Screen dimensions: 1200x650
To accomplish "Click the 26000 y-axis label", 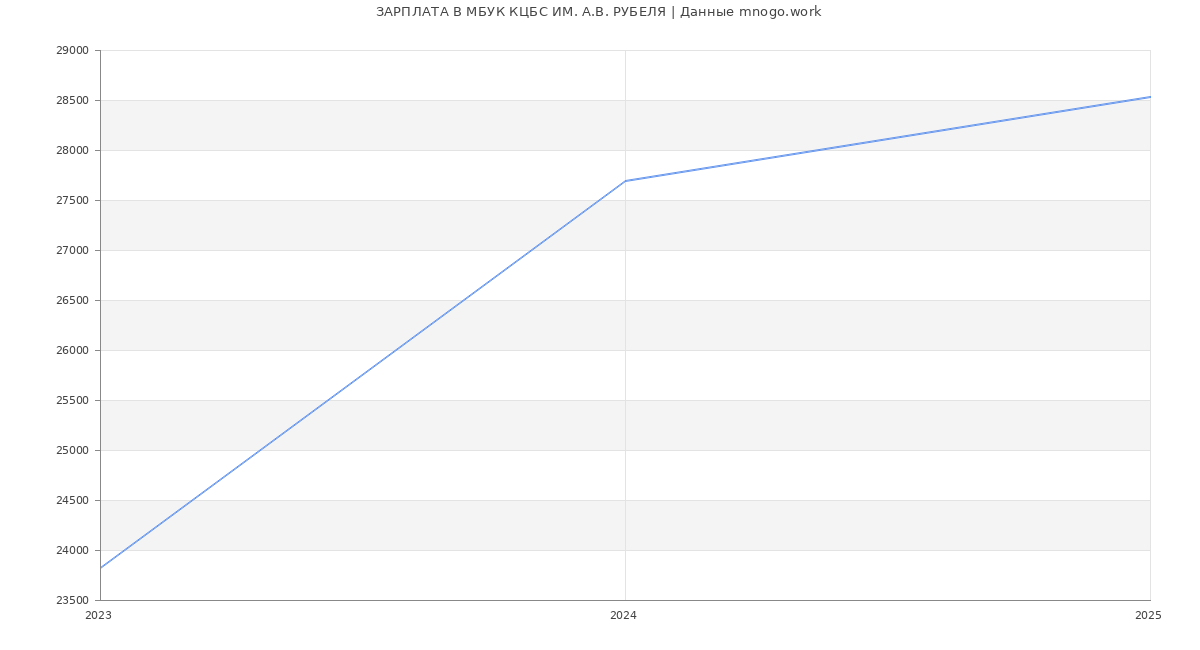I will pyautogui.click(x=72, y=351).
